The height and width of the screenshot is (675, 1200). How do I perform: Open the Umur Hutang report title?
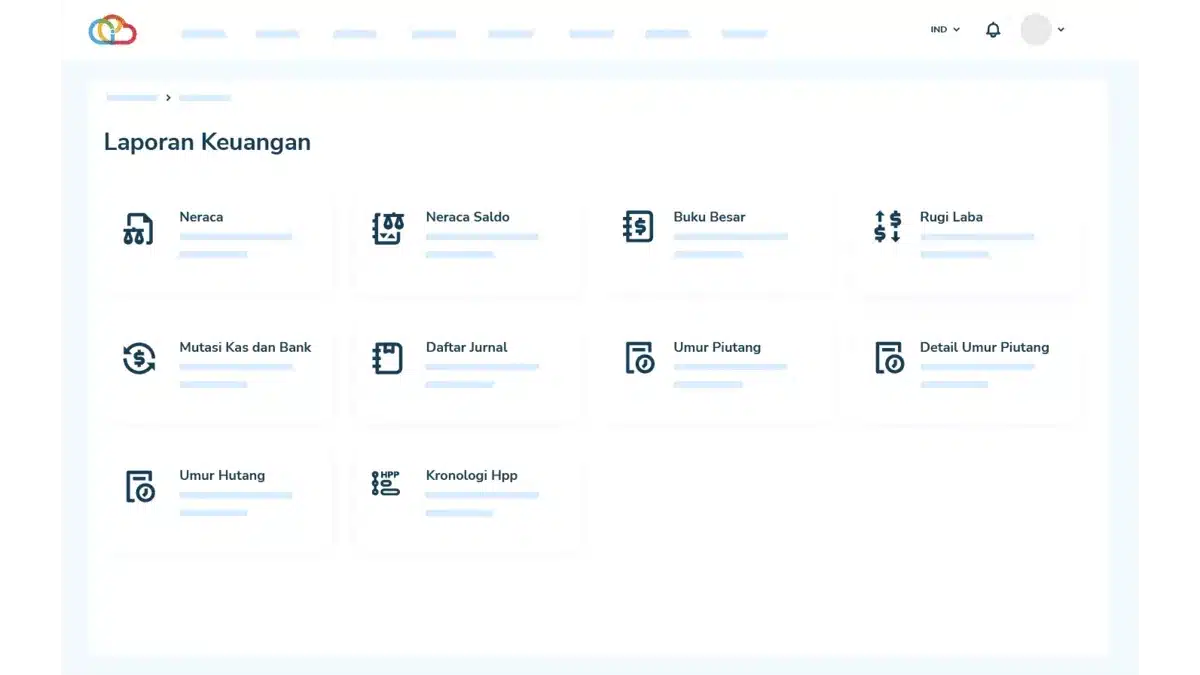tap(222, 475)
